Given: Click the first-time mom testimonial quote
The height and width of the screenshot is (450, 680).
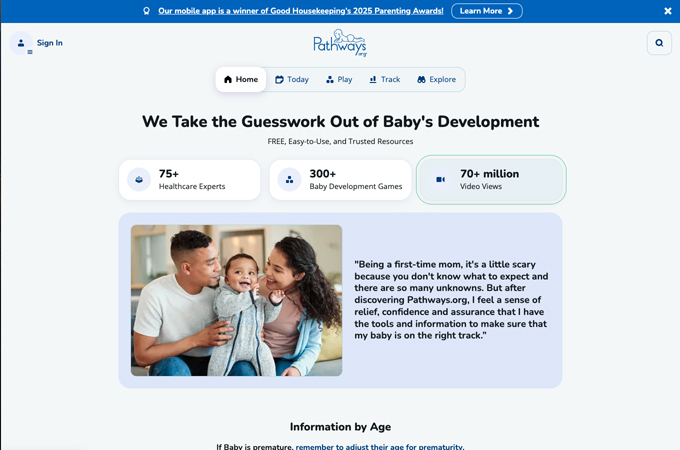Looking at the screenshot, I should 451,300.
